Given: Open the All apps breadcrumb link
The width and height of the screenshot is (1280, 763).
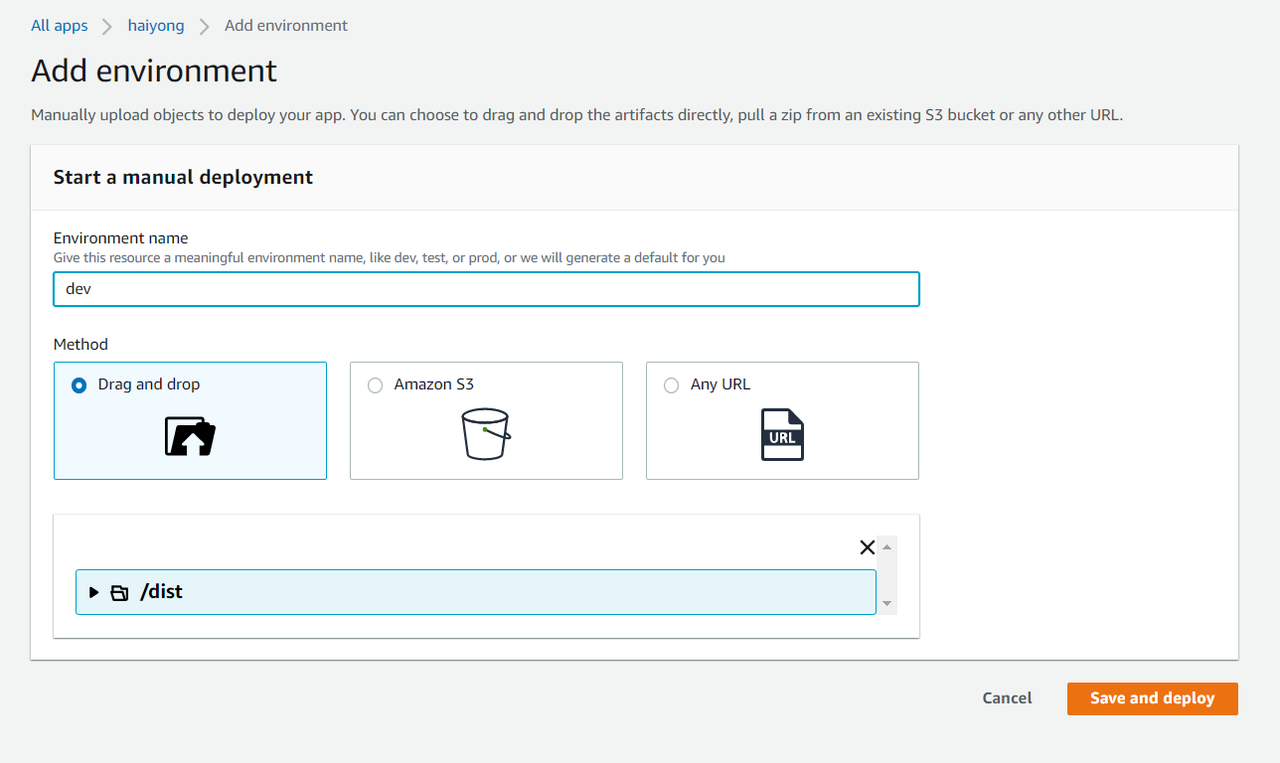Looking at the screenshot, I should [59, 26].
